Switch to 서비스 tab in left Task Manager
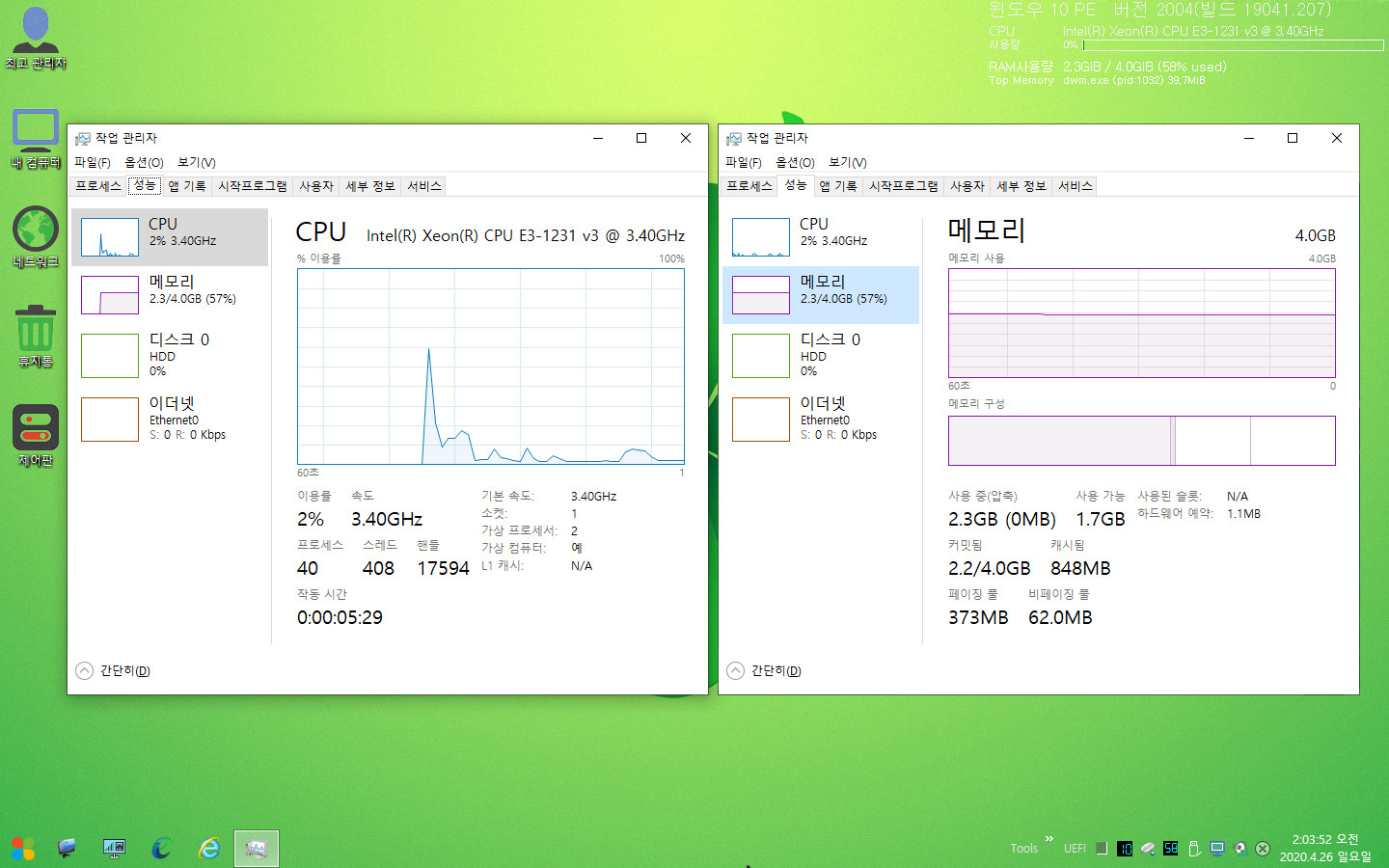The image size is (1389, 868). coord(424,186)
